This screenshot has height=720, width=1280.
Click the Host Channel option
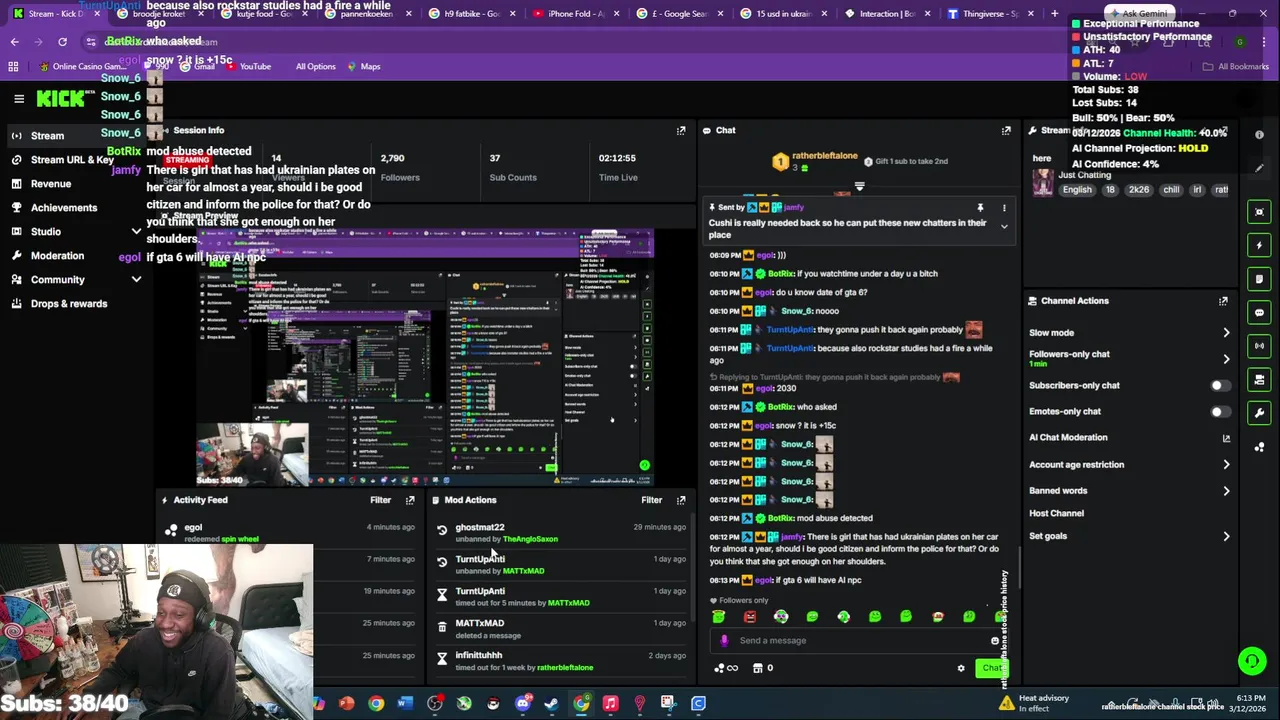[1056, 514]
